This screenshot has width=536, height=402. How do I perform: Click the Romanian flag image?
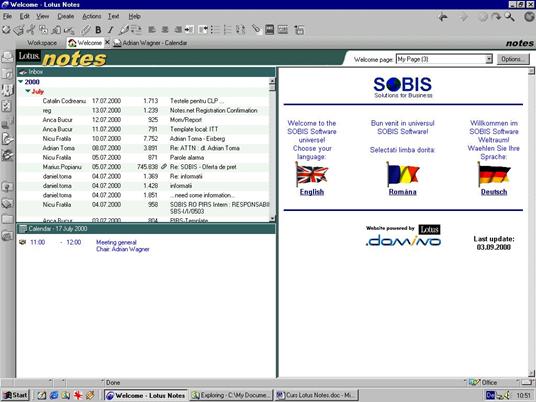pyautogui.click(x=402, y=174)
